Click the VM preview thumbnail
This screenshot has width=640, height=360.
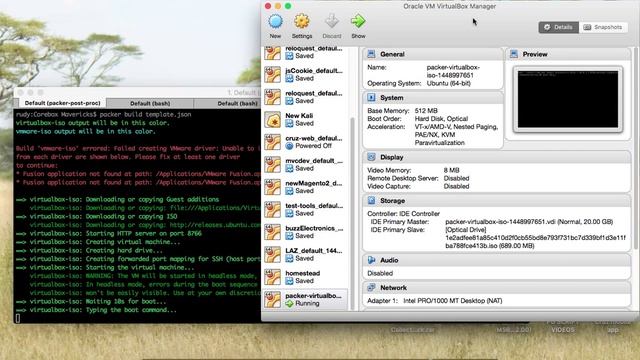tap(568, 99)
